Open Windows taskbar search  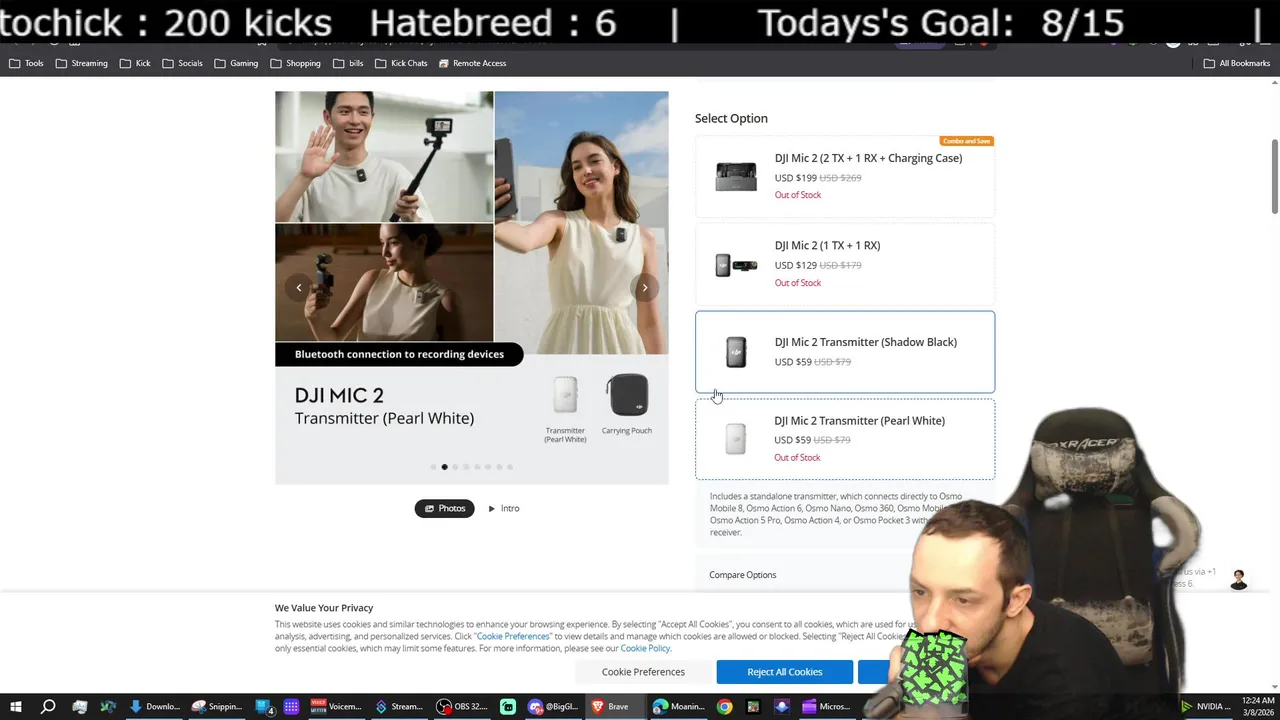[x=47, y=706]
